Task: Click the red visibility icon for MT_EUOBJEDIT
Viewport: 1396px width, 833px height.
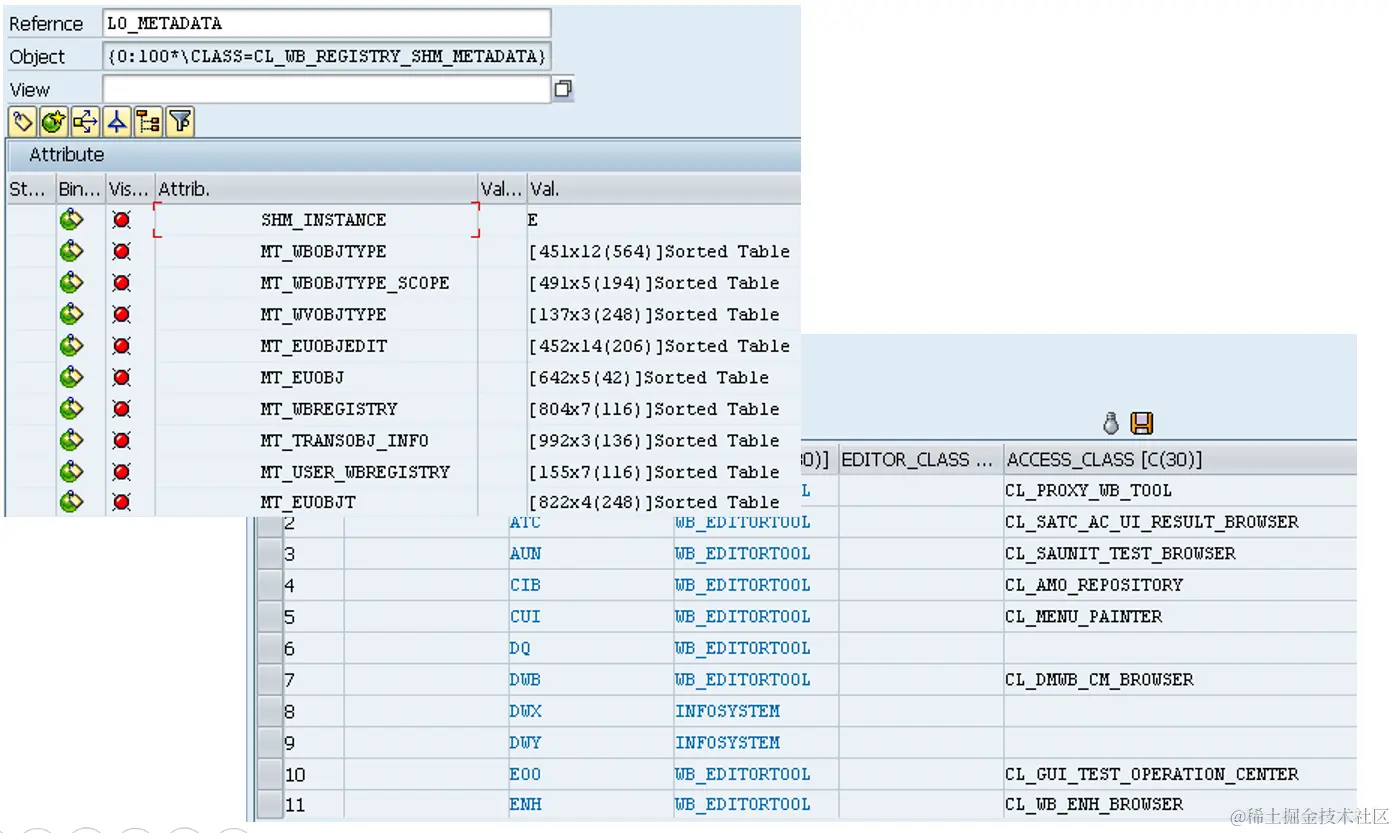Action: [122, 346]
